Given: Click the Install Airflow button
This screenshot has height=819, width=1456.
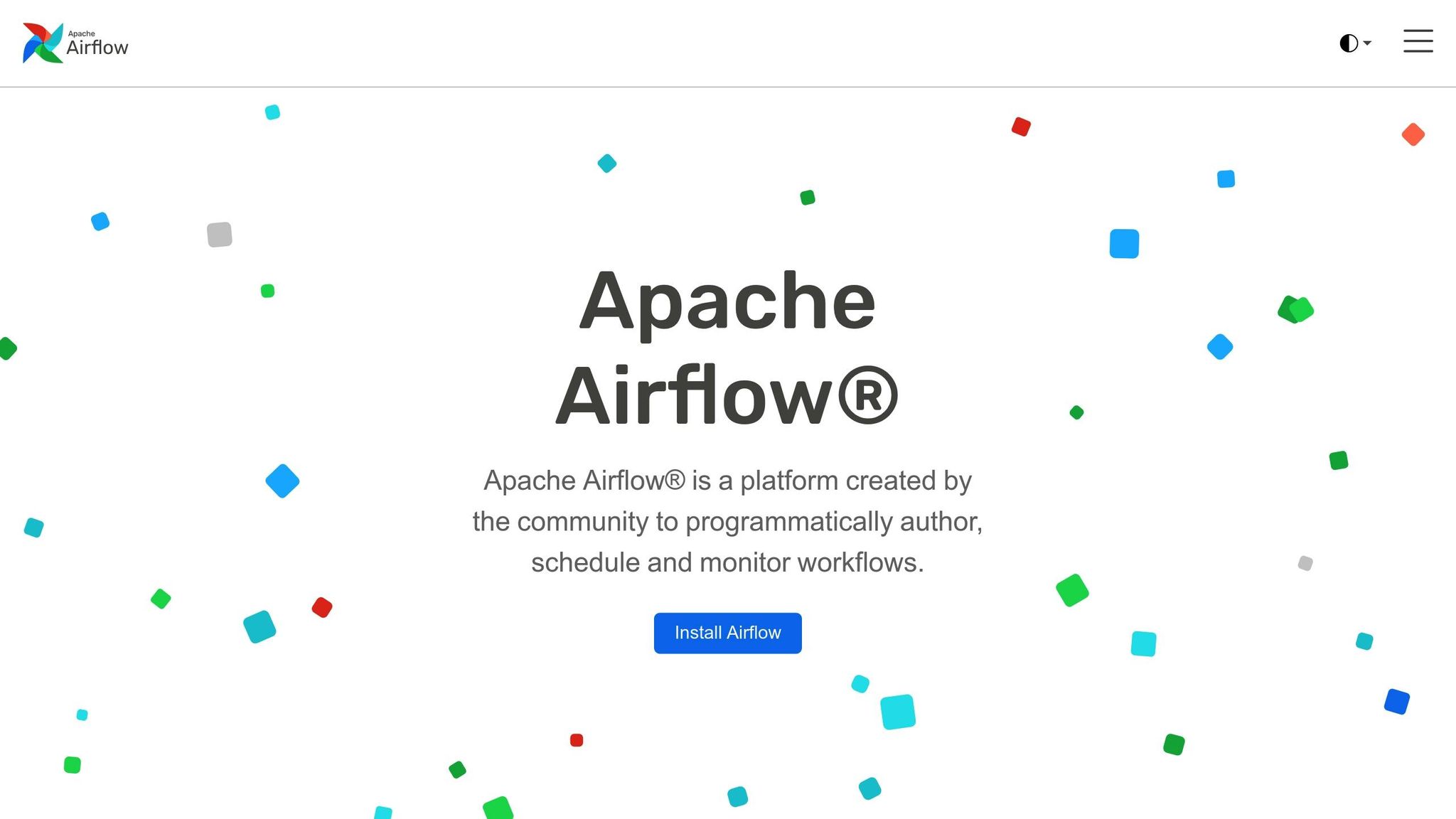Looking at the screenshot, I should tap(727, 633).
